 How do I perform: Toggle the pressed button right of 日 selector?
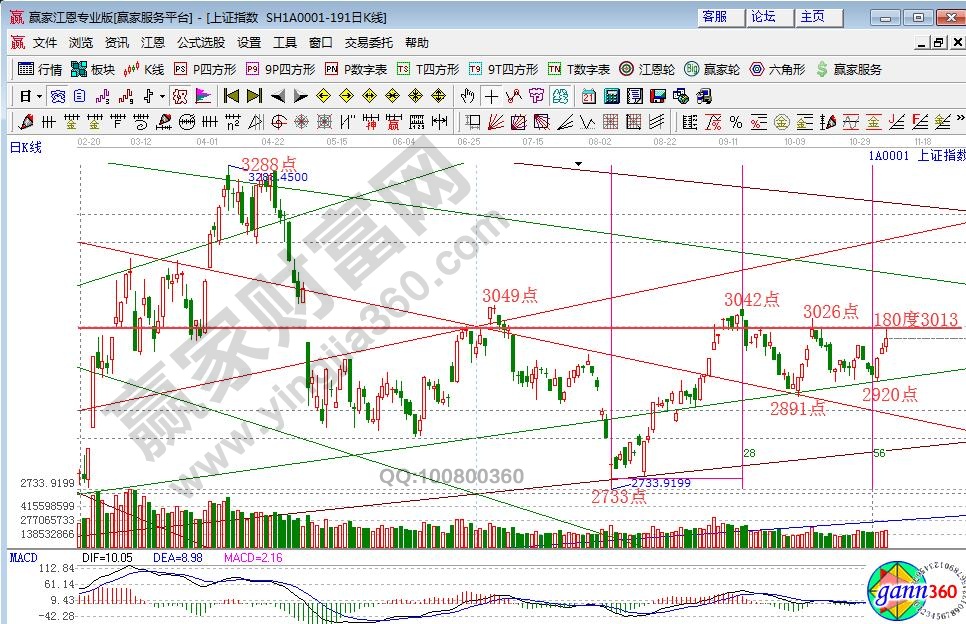pos(57,96)
